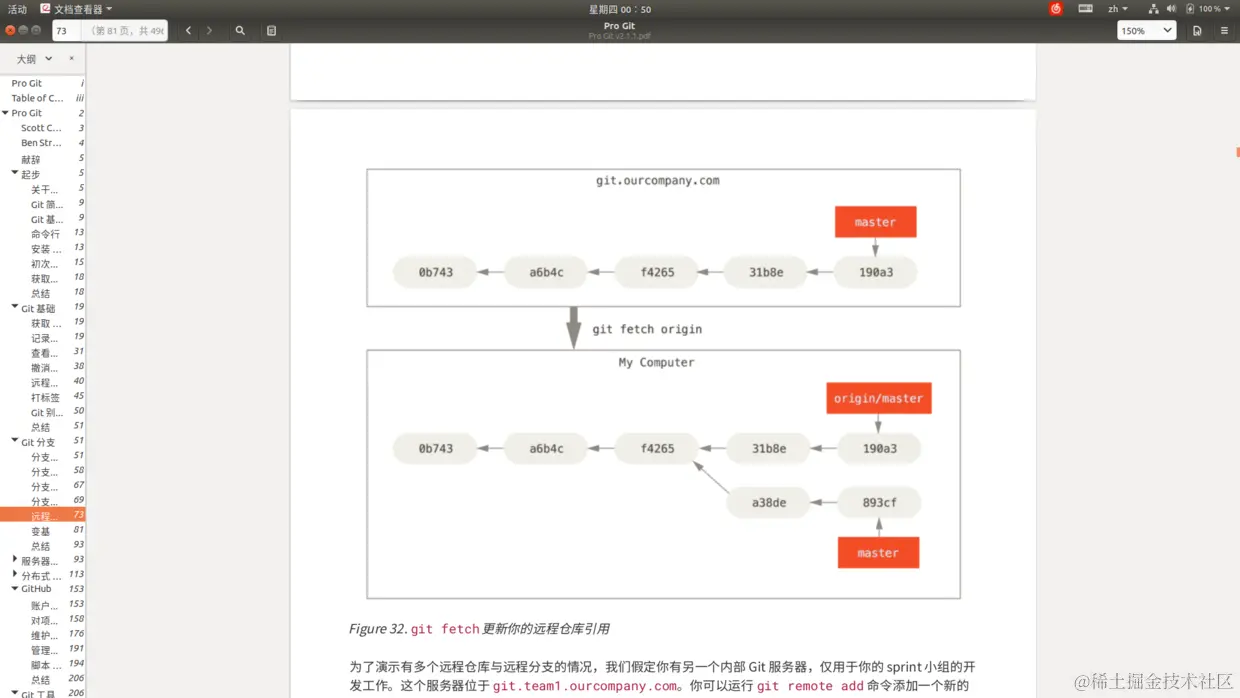Collapse the Pro Git outline node
This screenshot has width=1240, height=698.
coord(6,113)
